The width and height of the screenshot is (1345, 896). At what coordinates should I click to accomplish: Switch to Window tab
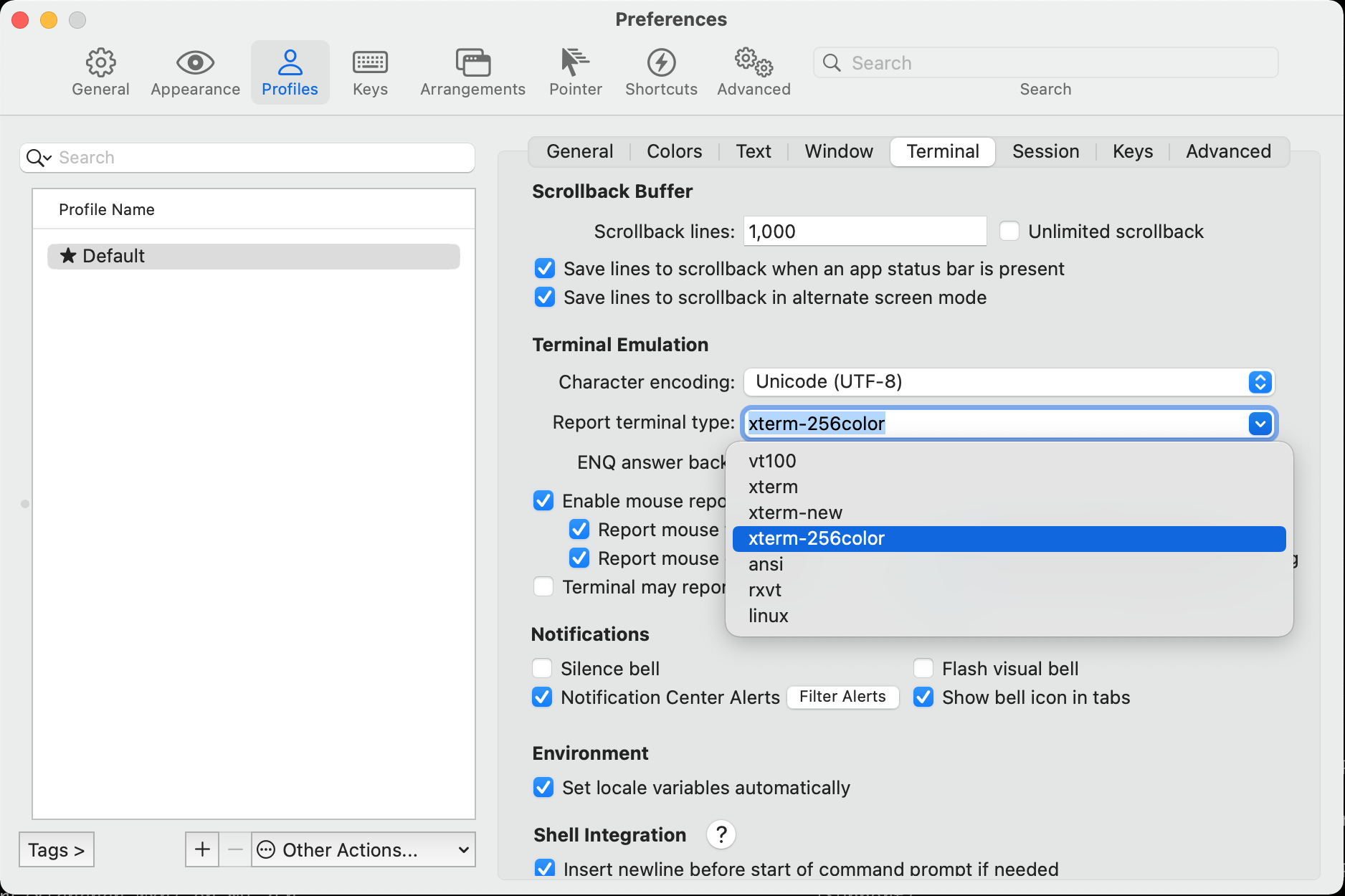[839, 151]
